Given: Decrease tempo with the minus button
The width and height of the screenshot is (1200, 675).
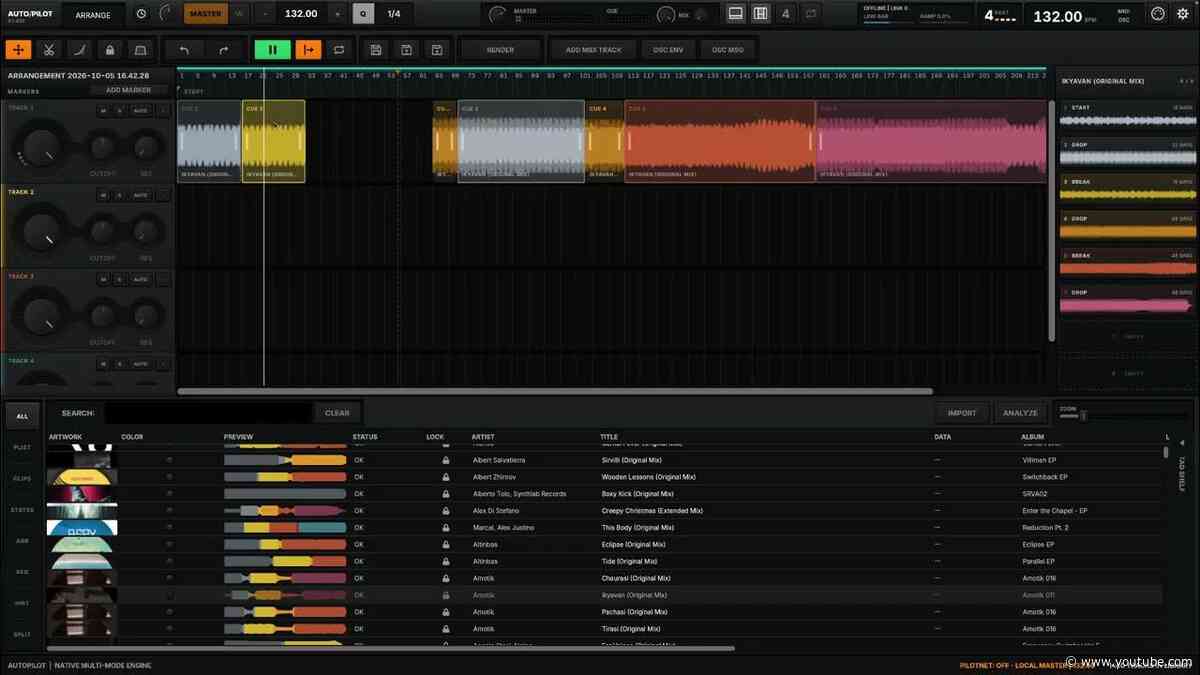Looking at the screenshot, I should [265, 14].
